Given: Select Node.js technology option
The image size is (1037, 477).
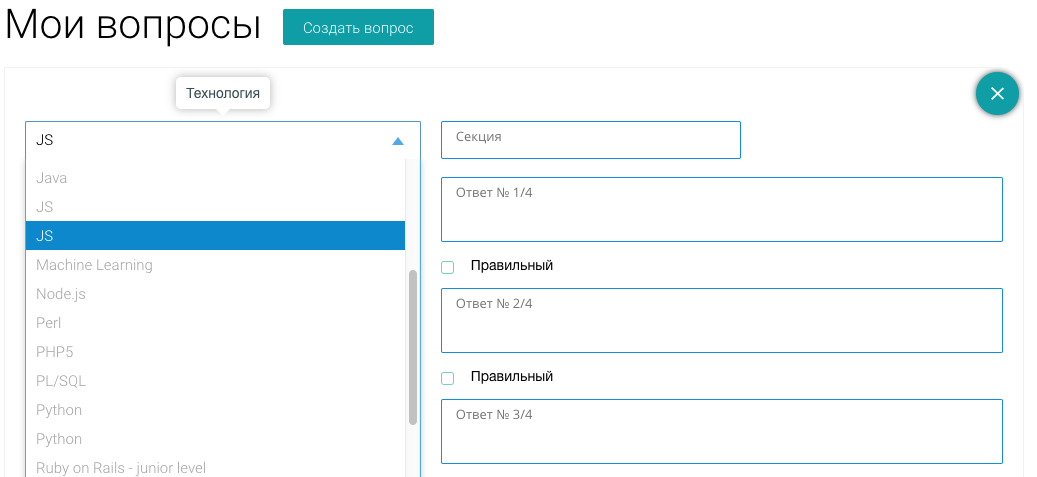Looking at the screenshot, I should click(x=215, y=294).
